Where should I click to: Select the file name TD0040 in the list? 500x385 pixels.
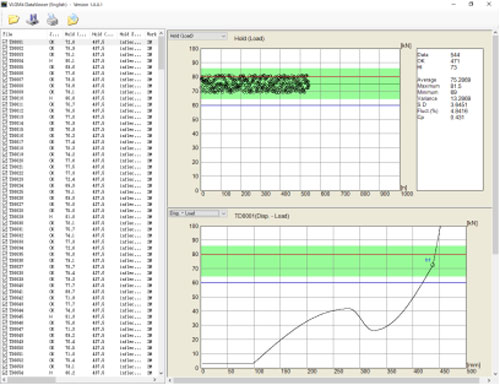pos(16,285)
